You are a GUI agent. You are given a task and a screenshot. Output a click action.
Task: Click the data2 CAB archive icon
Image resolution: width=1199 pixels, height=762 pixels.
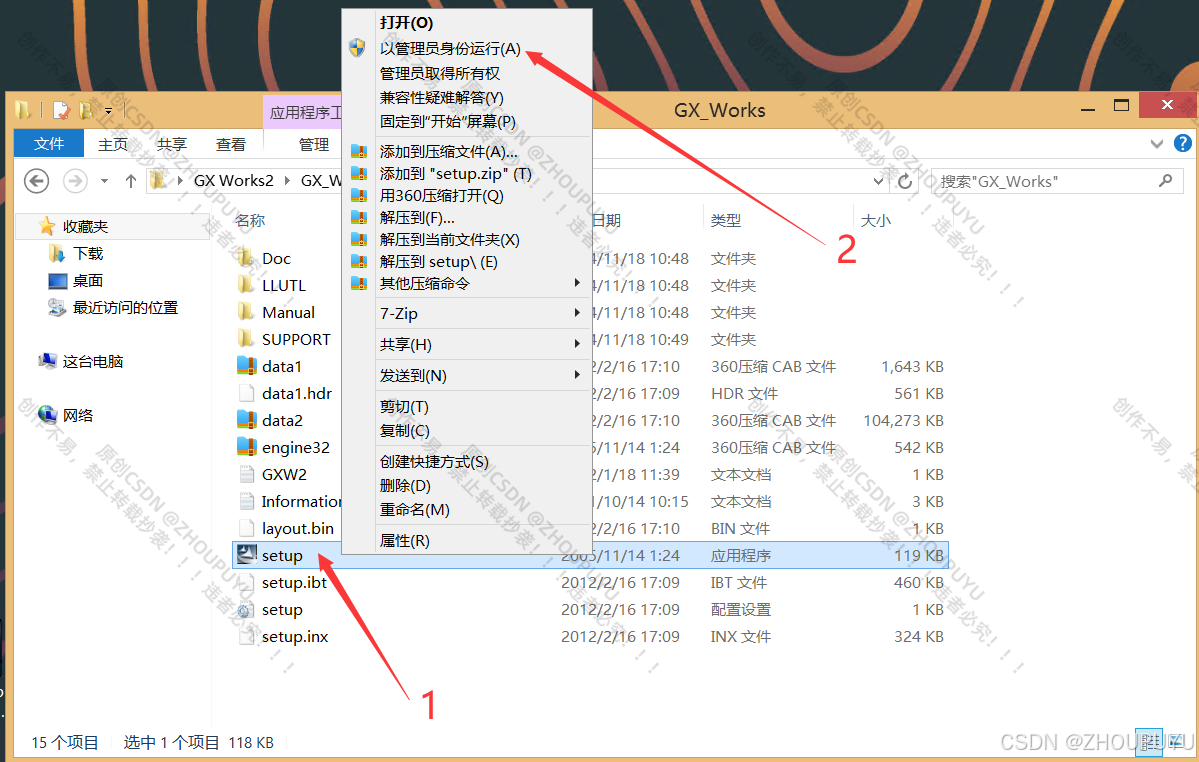click(246, 420)
